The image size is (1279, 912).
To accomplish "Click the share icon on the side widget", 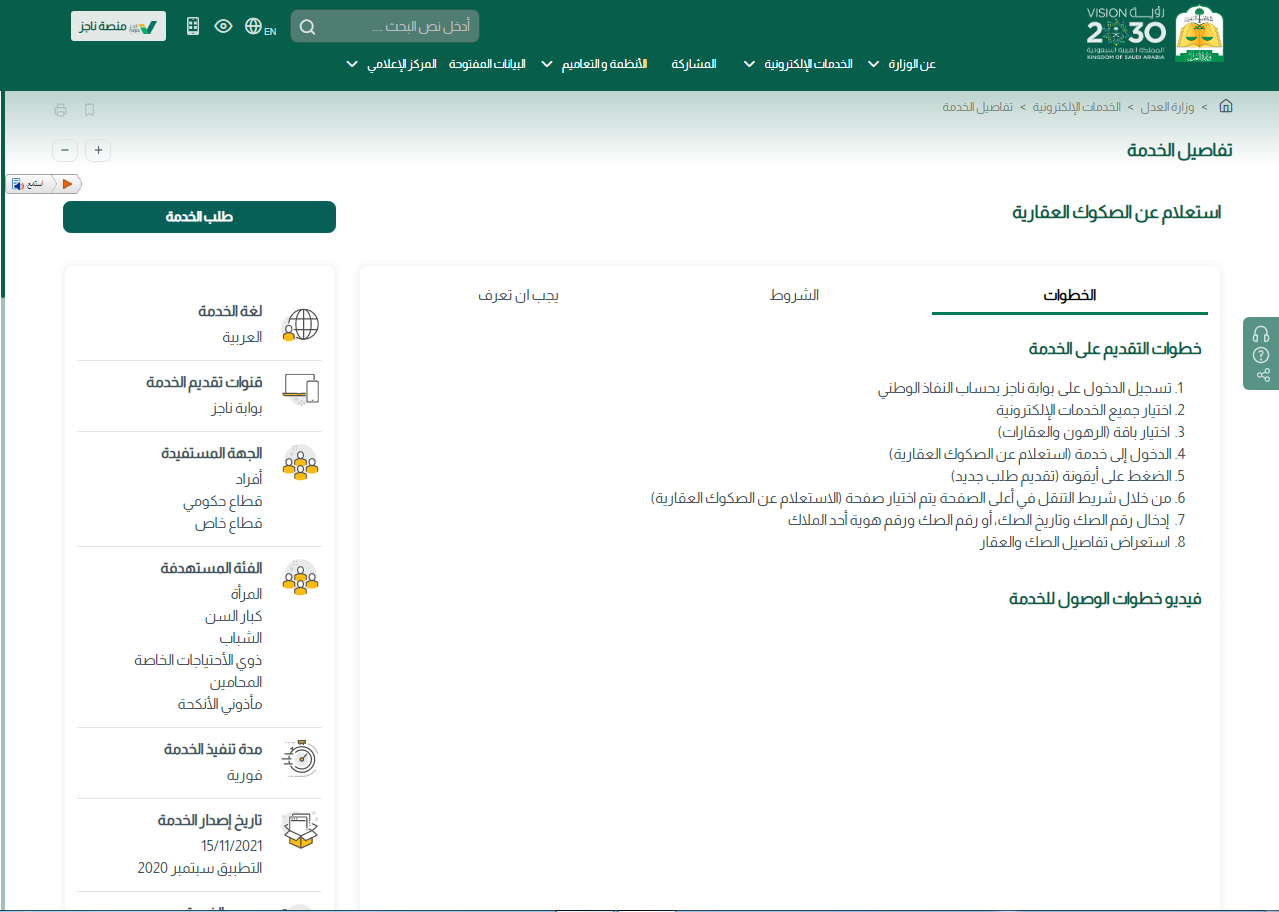I will click(1262, 375).
